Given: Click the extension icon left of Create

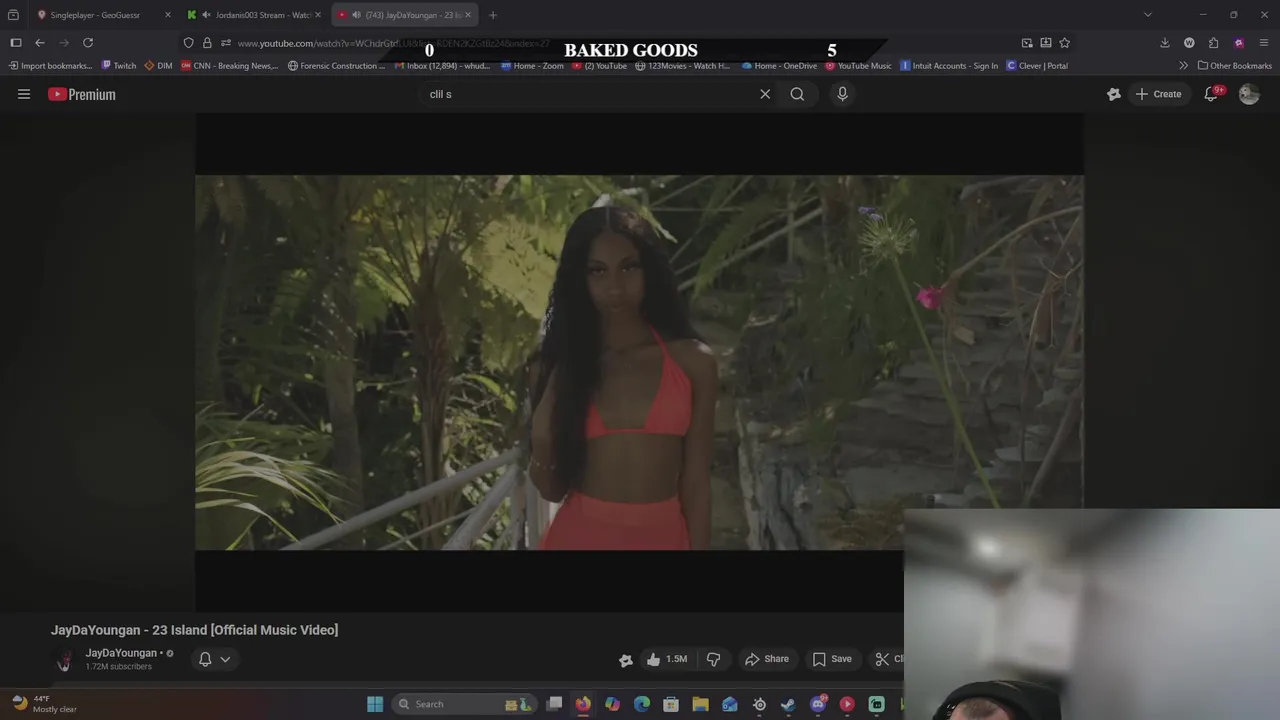Looking at the screenshot, I should pos(1114,94).
